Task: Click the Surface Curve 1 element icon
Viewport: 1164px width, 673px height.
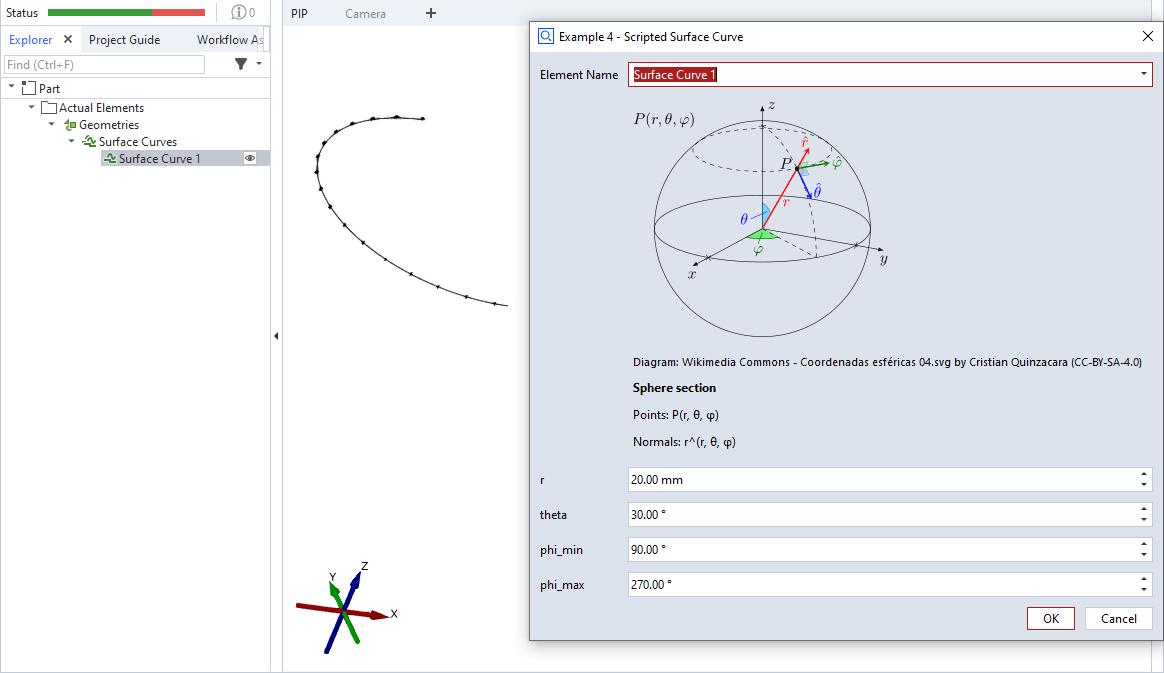Action: pyautogui.click(x=109, y=158)
